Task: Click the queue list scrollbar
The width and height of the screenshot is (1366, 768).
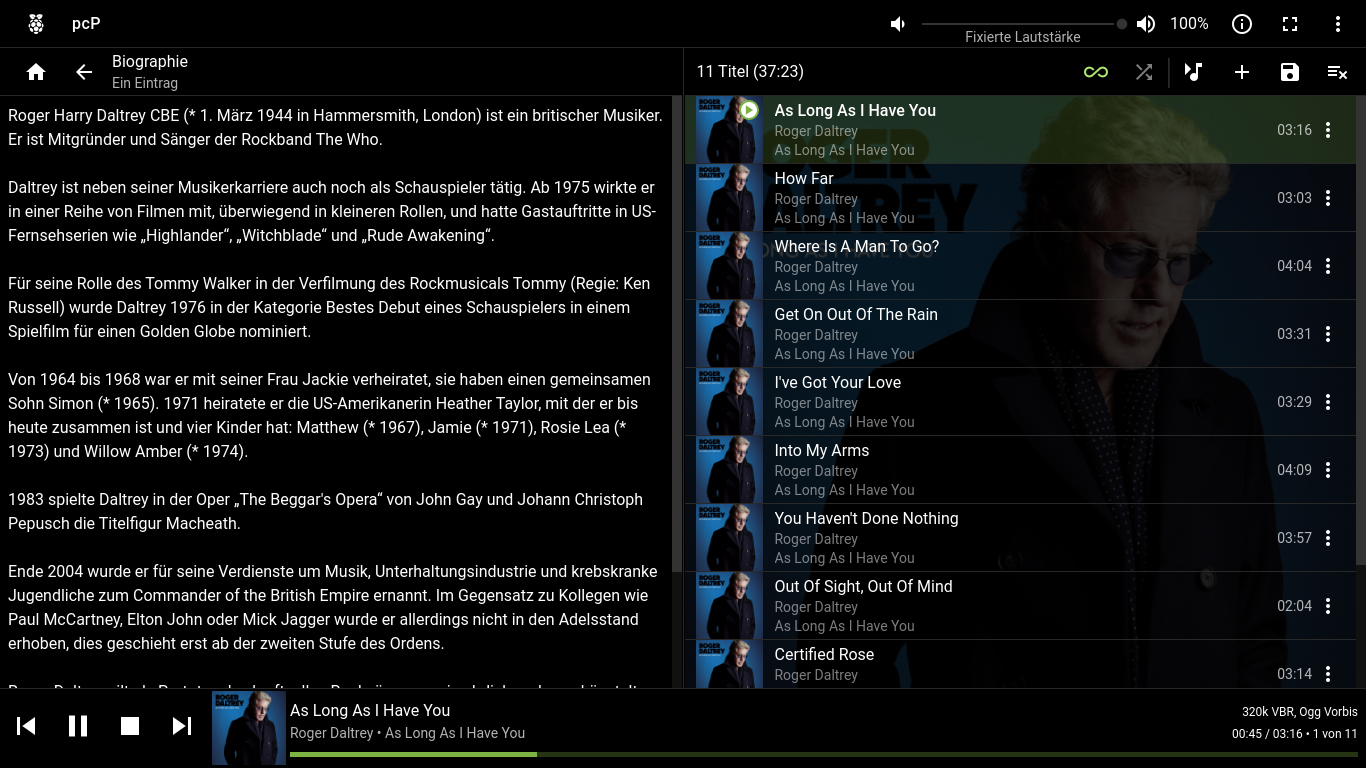Action: (1361, 330)
